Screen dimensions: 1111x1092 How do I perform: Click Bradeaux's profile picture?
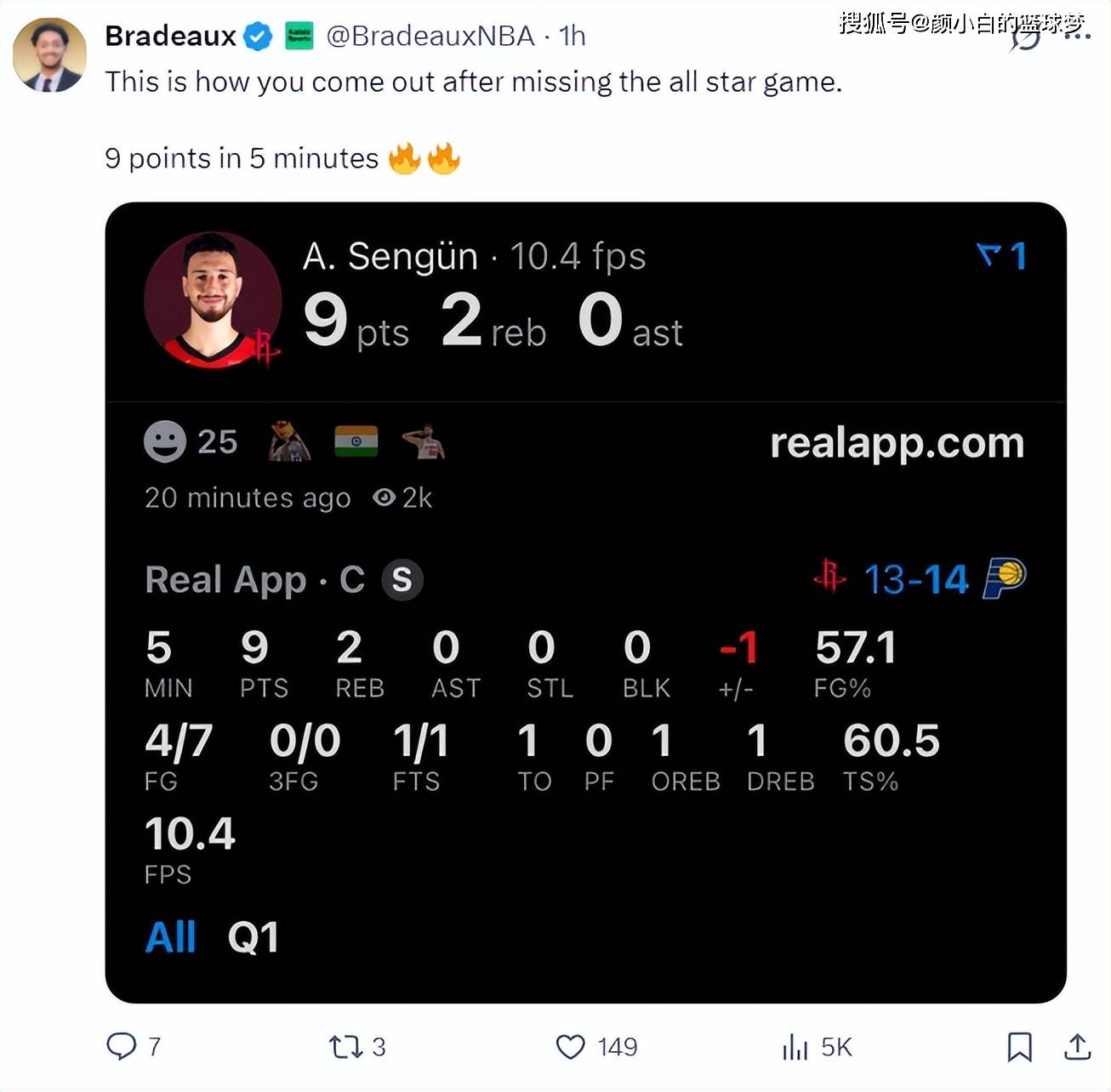click(x=49, y=54)
